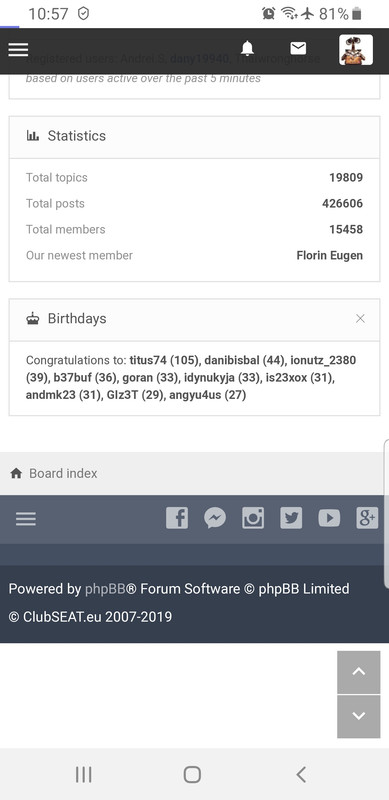Viewport: 389px width, 800px height.
Task: Open the Facebook page icon
Action: click(177, 518)
